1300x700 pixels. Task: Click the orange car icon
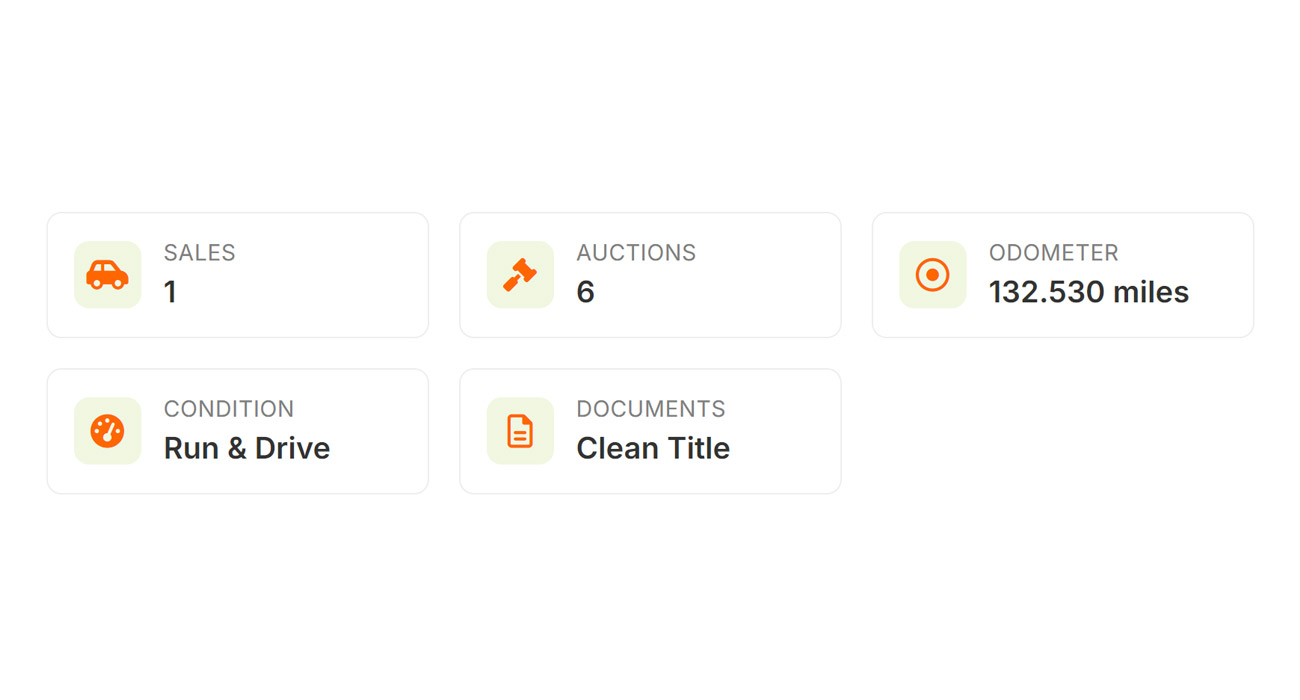(107, 275)
